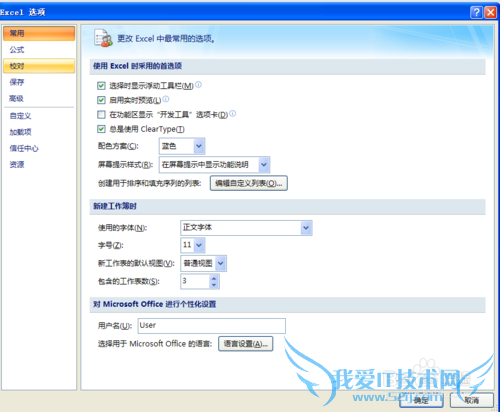Close the Excel 选项 dialog
Image resolution: width=500 pixels, height=412 pixels.
[491, 12]
